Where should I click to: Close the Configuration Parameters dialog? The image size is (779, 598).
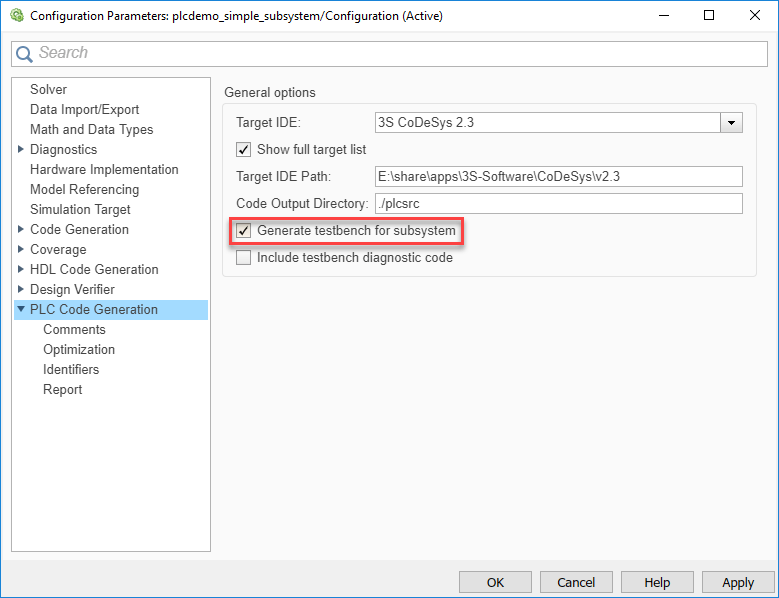[x=755, y=15]
